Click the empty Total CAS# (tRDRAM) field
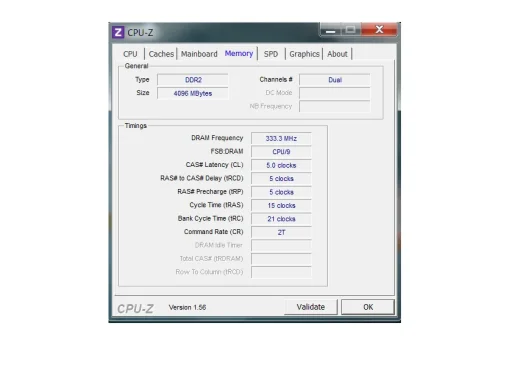Screen dimensions: 512x384 (281, 259)
